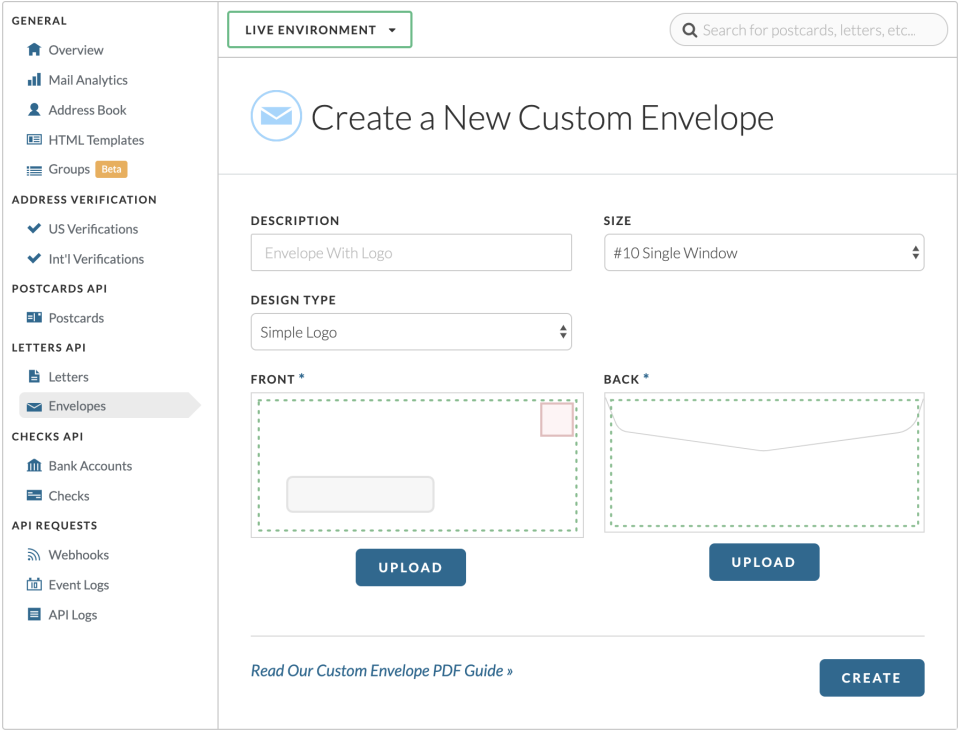Open the Checks sidebar item
The image size is (960, 732).
click(68, 496)
